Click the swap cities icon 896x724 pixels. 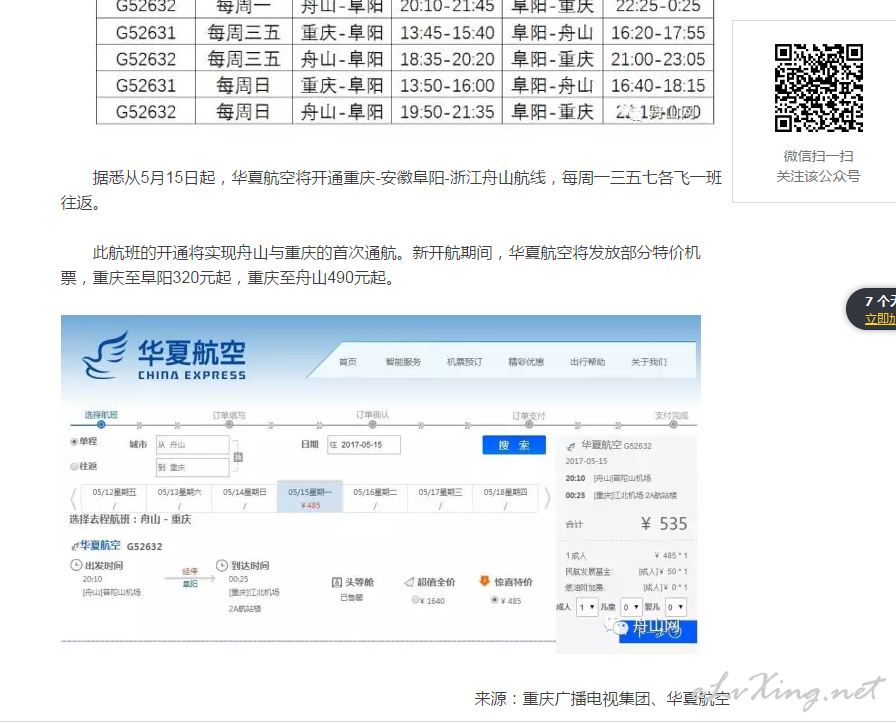238,457
